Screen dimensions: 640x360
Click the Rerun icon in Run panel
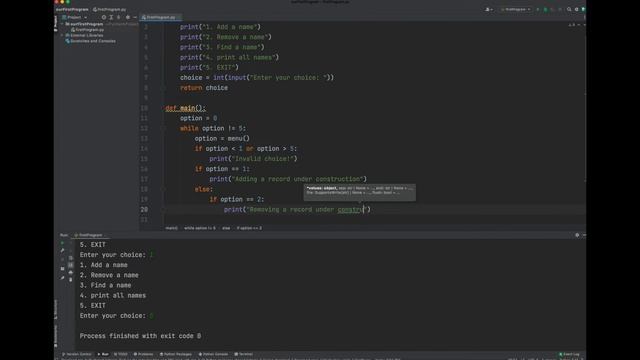[62, 244]
